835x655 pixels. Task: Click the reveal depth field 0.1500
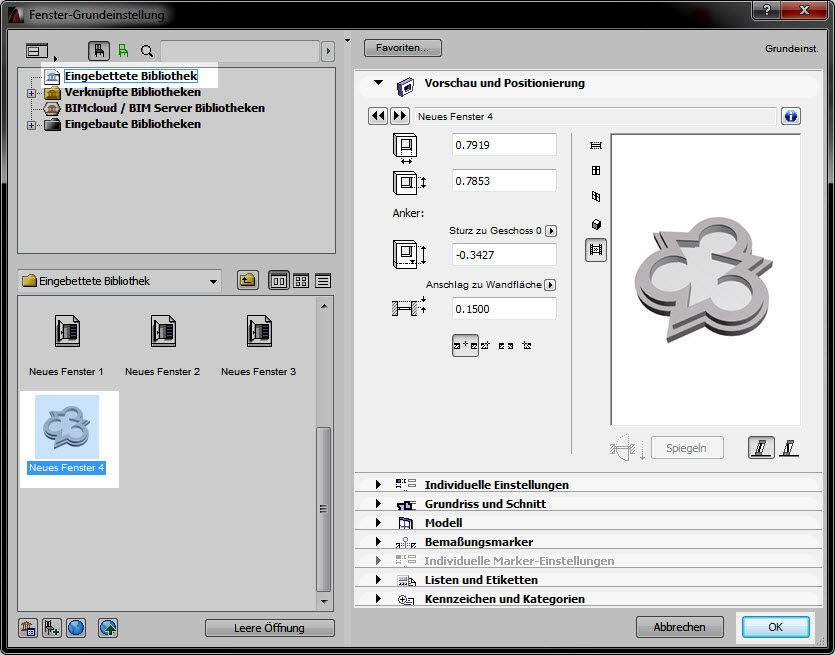504,309
